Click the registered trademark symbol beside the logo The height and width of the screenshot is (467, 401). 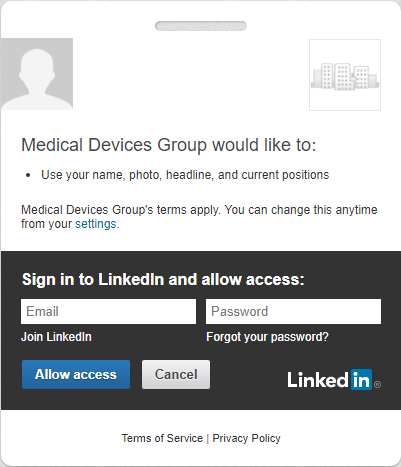coord(377,385)
